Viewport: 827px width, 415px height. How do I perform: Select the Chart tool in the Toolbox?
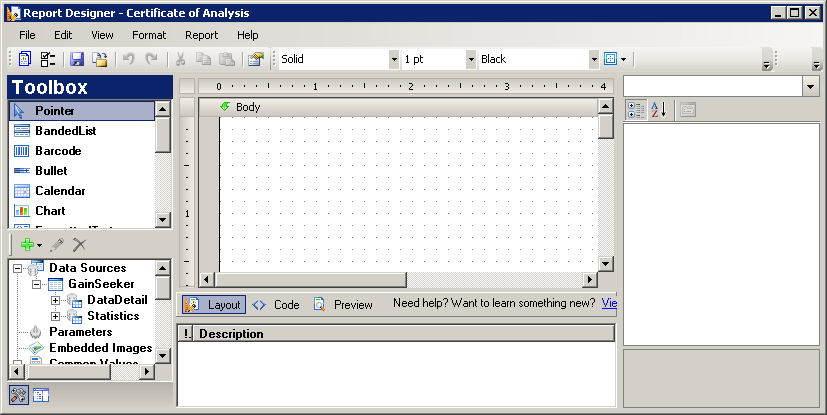tap(50, 211)
